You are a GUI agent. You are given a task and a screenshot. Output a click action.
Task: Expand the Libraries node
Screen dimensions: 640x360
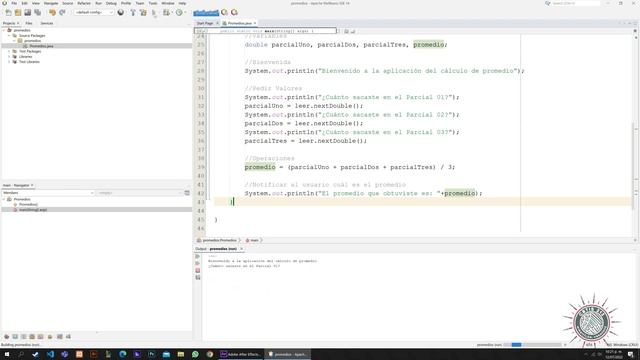(9, 57)
